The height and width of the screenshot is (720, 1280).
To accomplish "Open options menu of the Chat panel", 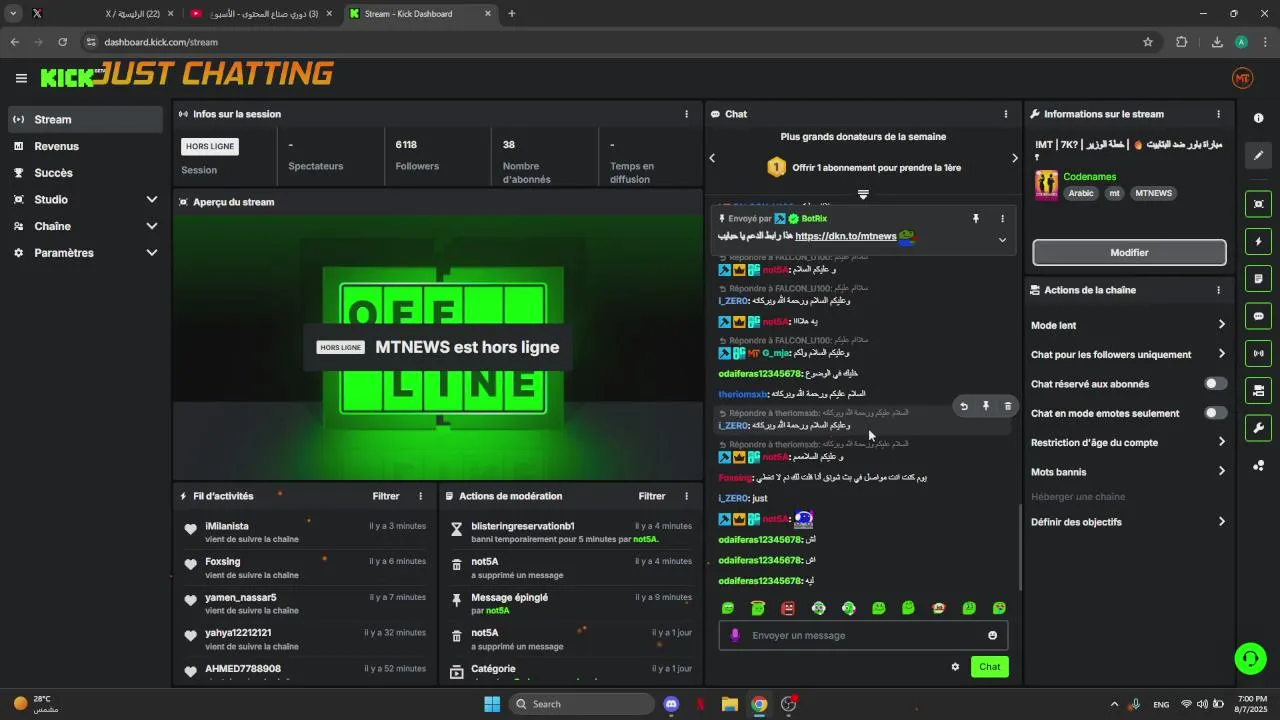I will point(1006,114).
